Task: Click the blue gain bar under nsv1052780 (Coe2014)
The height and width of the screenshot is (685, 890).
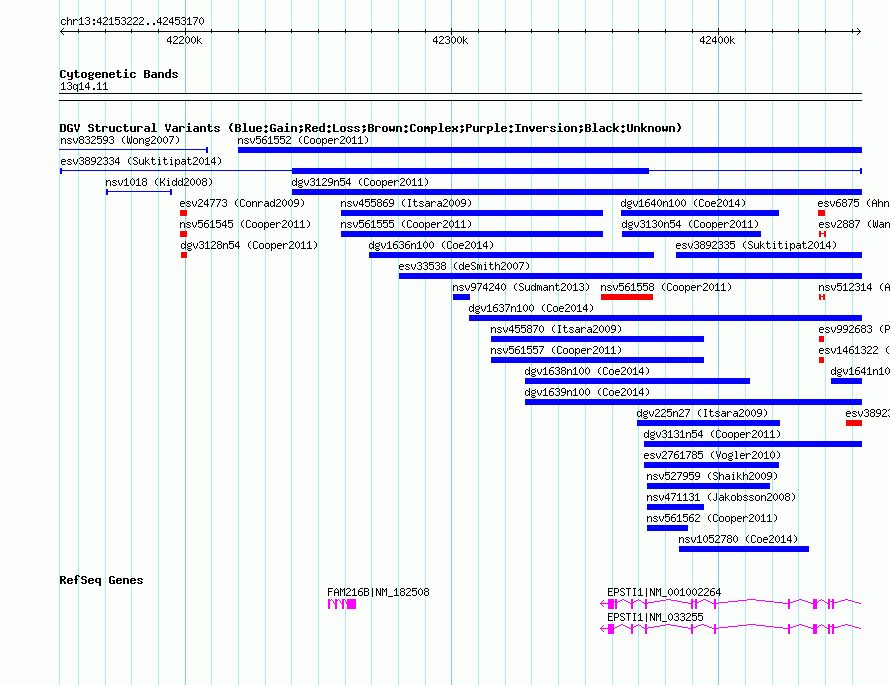Action: (x=744, y=549)
